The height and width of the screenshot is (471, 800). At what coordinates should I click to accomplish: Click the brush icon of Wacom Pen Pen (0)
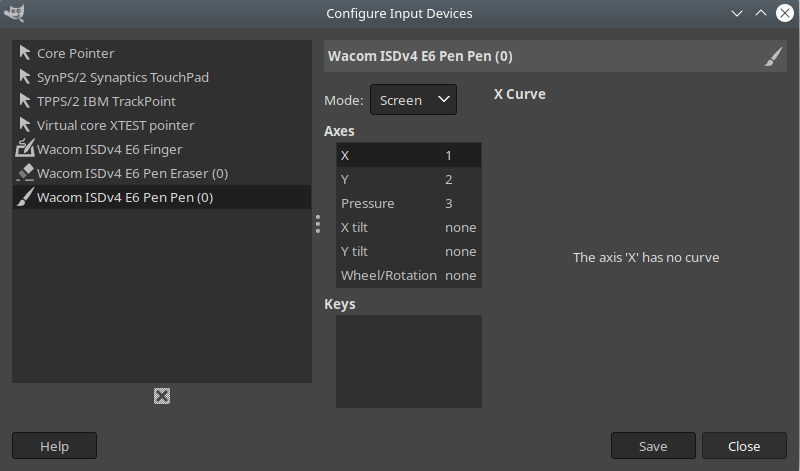[x=24, y=196]
